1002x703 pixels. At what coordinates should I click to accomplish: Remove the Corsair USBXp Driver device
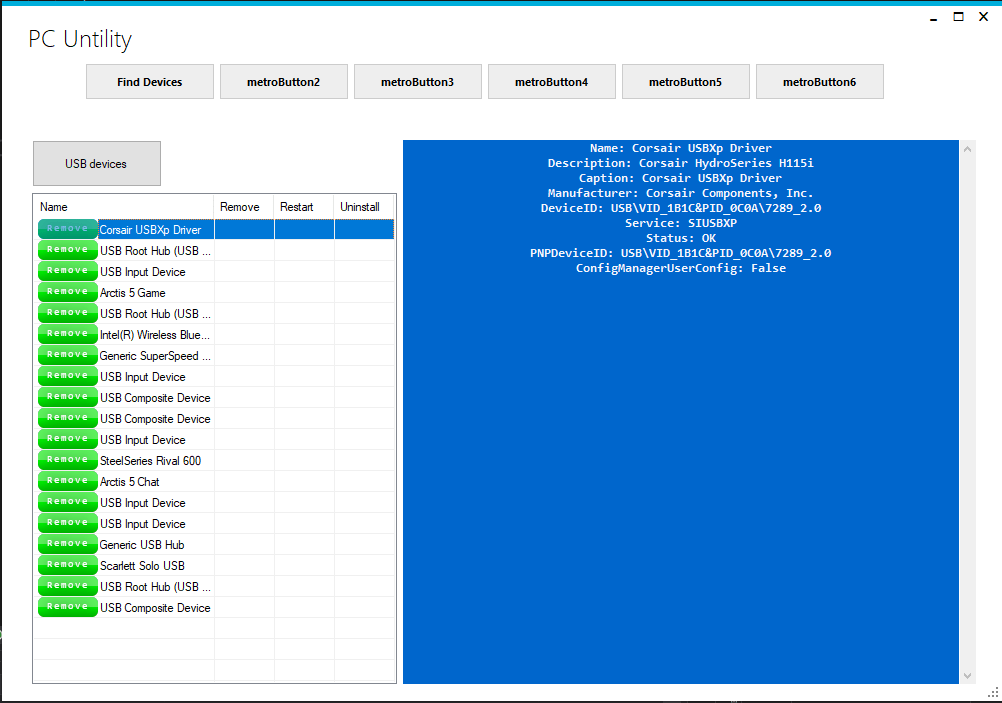pos(67,228)
